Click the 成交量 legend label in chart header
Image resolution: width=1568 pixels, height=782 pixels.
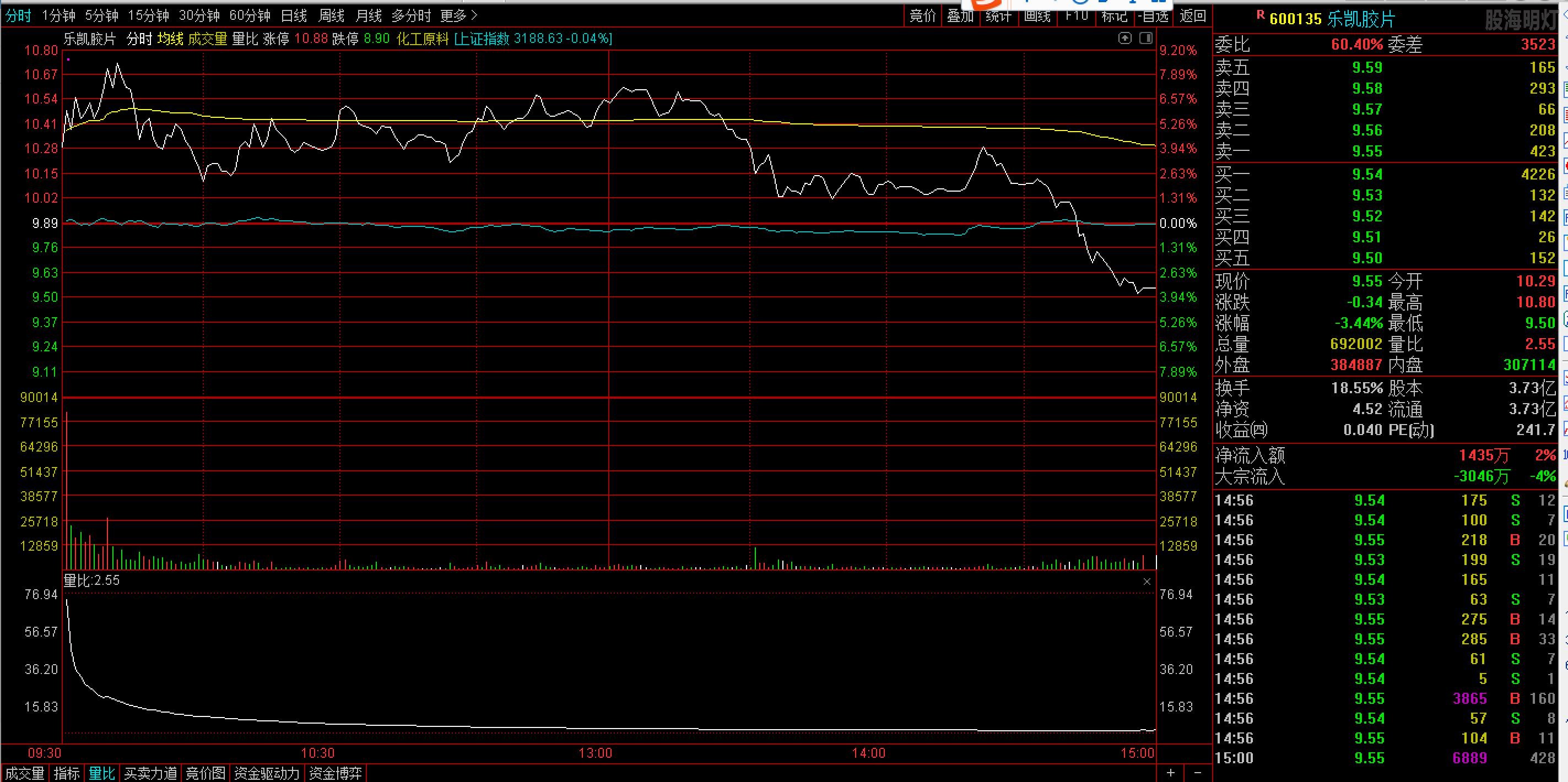coord(208,39)
